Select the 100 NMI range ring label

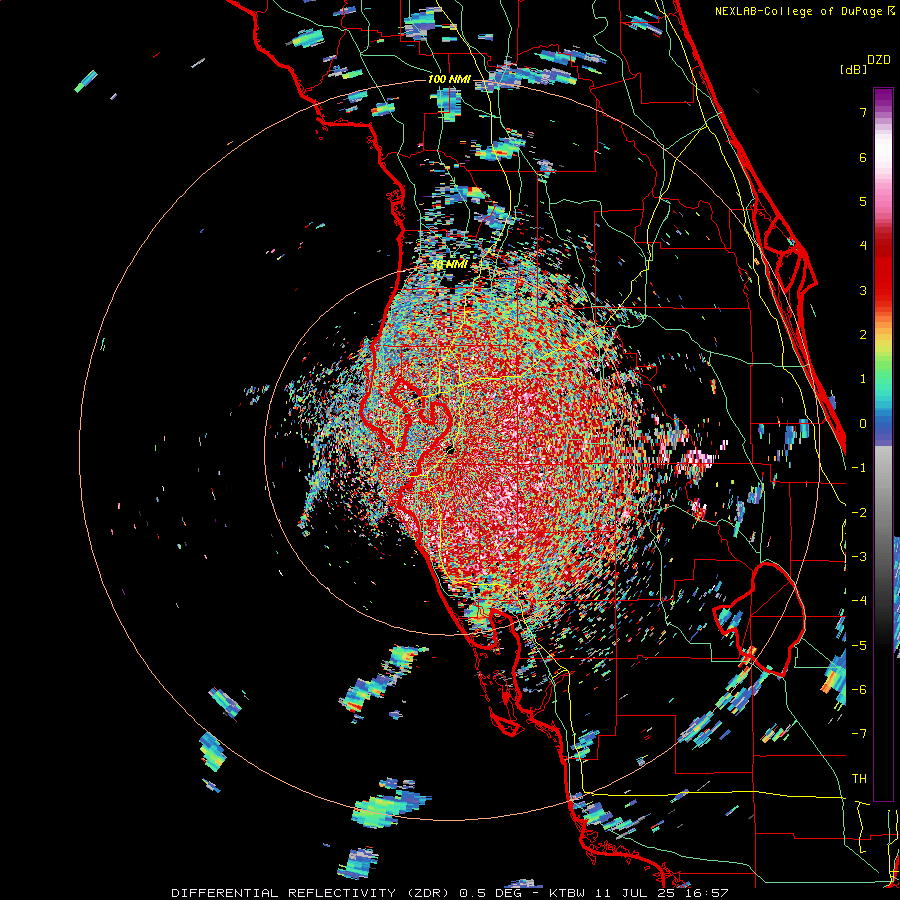coord(449,79)
